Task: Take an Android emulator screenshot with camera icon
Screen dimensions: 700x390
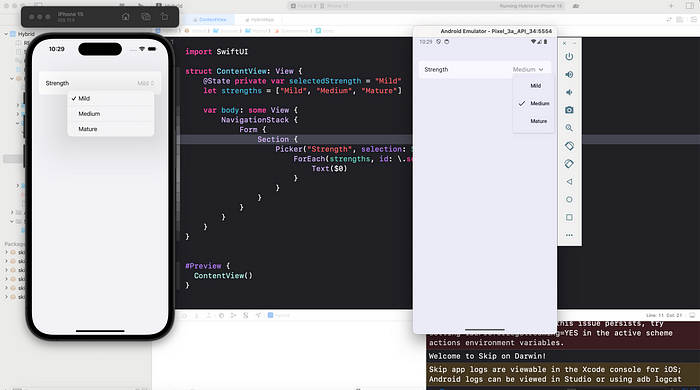Action: click(x=569, y=110)
